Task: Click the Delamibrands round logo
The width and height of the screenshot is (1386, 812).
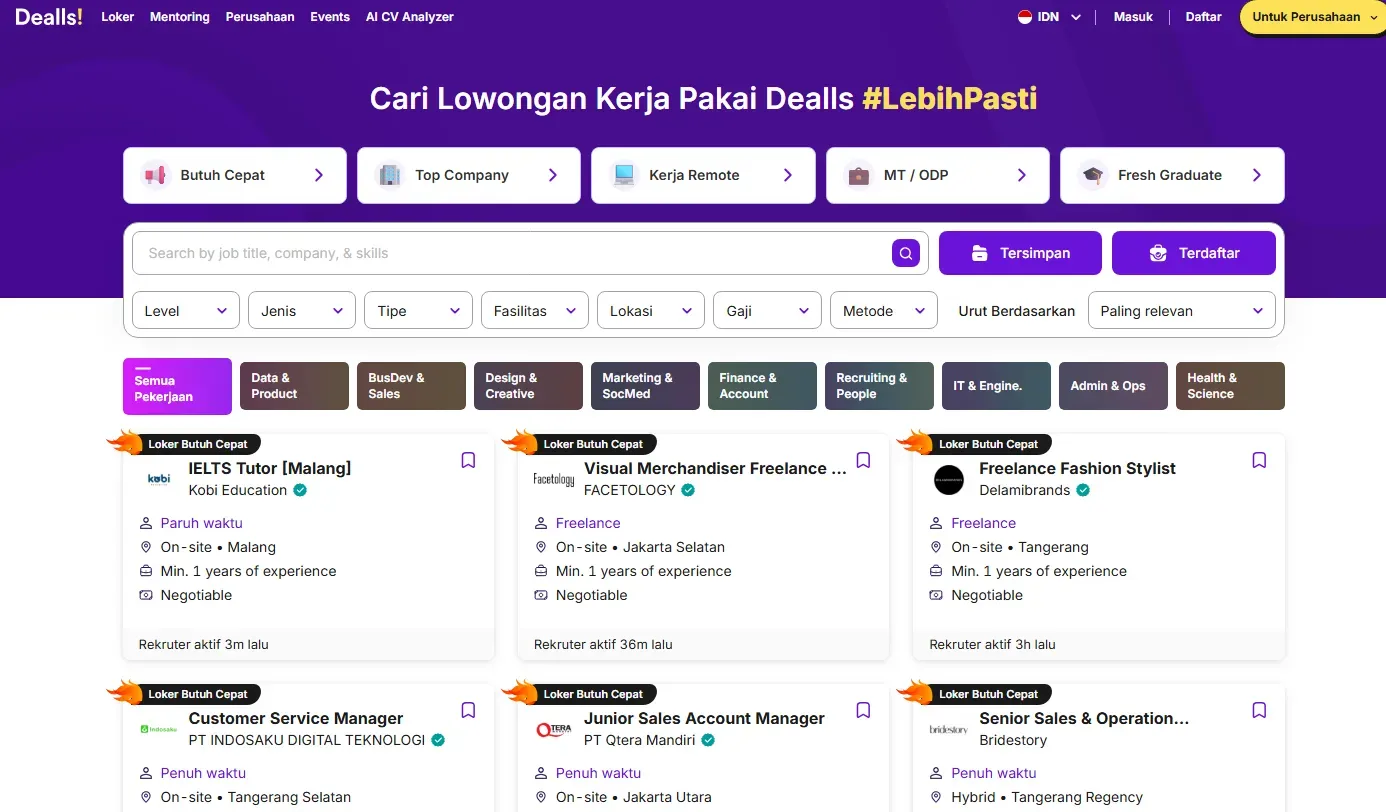Action: pyautogui.click(x=948, y=479)
